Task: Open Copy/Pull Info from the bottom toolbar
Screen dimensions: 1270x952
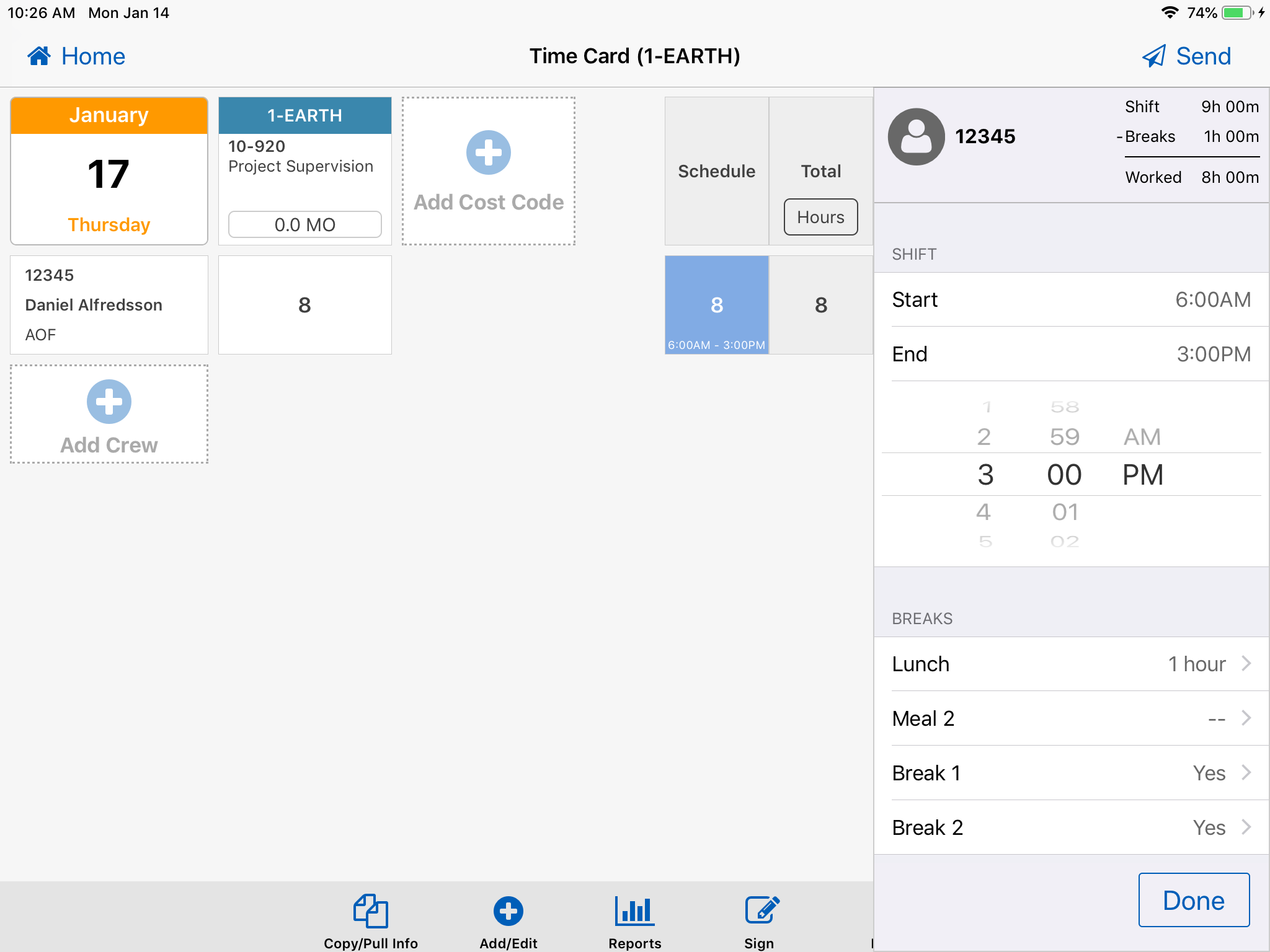Action: [x=371, y=911]
